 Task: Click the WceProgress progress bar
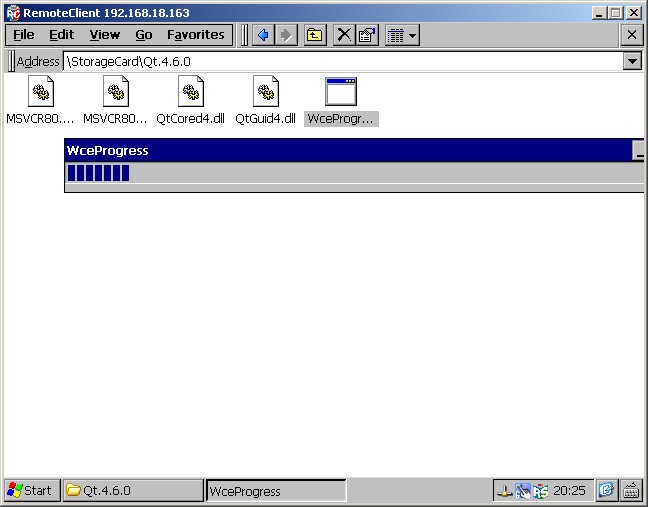click(x=355, y=173)
